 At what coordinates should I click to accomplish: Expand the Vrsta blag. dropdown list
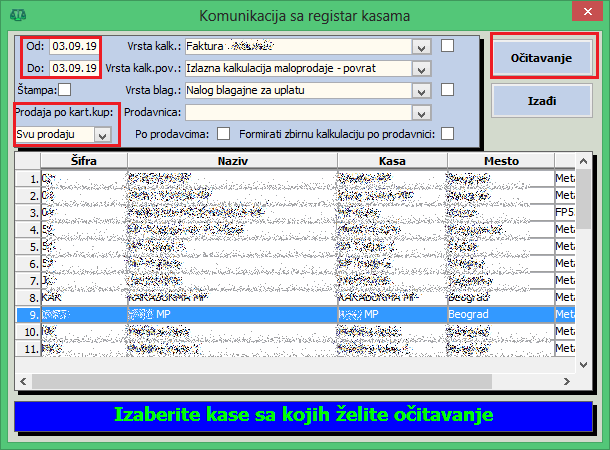click(x=421, y=91)
